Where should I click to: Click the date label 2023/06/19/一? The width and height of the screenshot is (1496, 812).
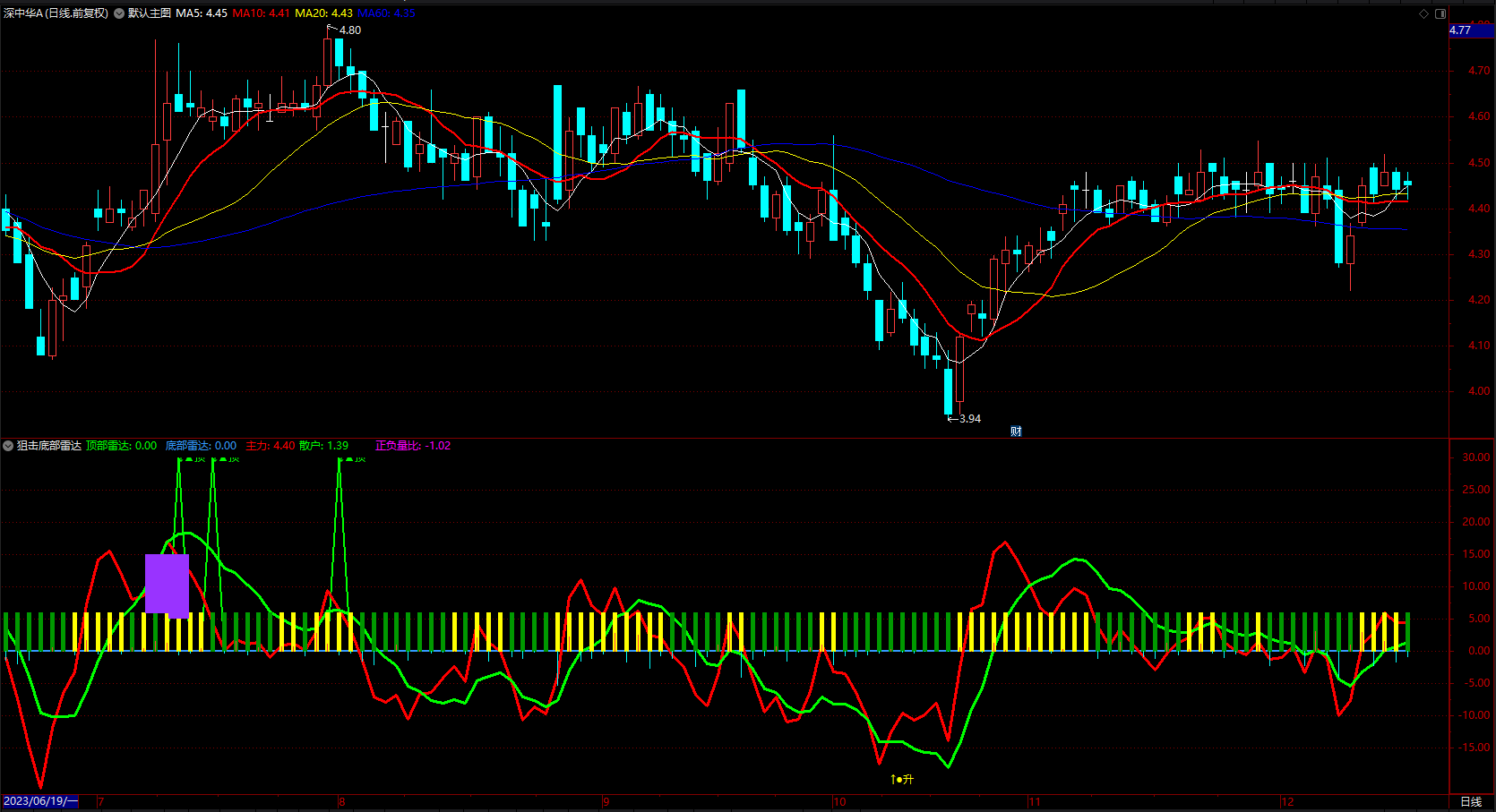(x=40, y=801)
